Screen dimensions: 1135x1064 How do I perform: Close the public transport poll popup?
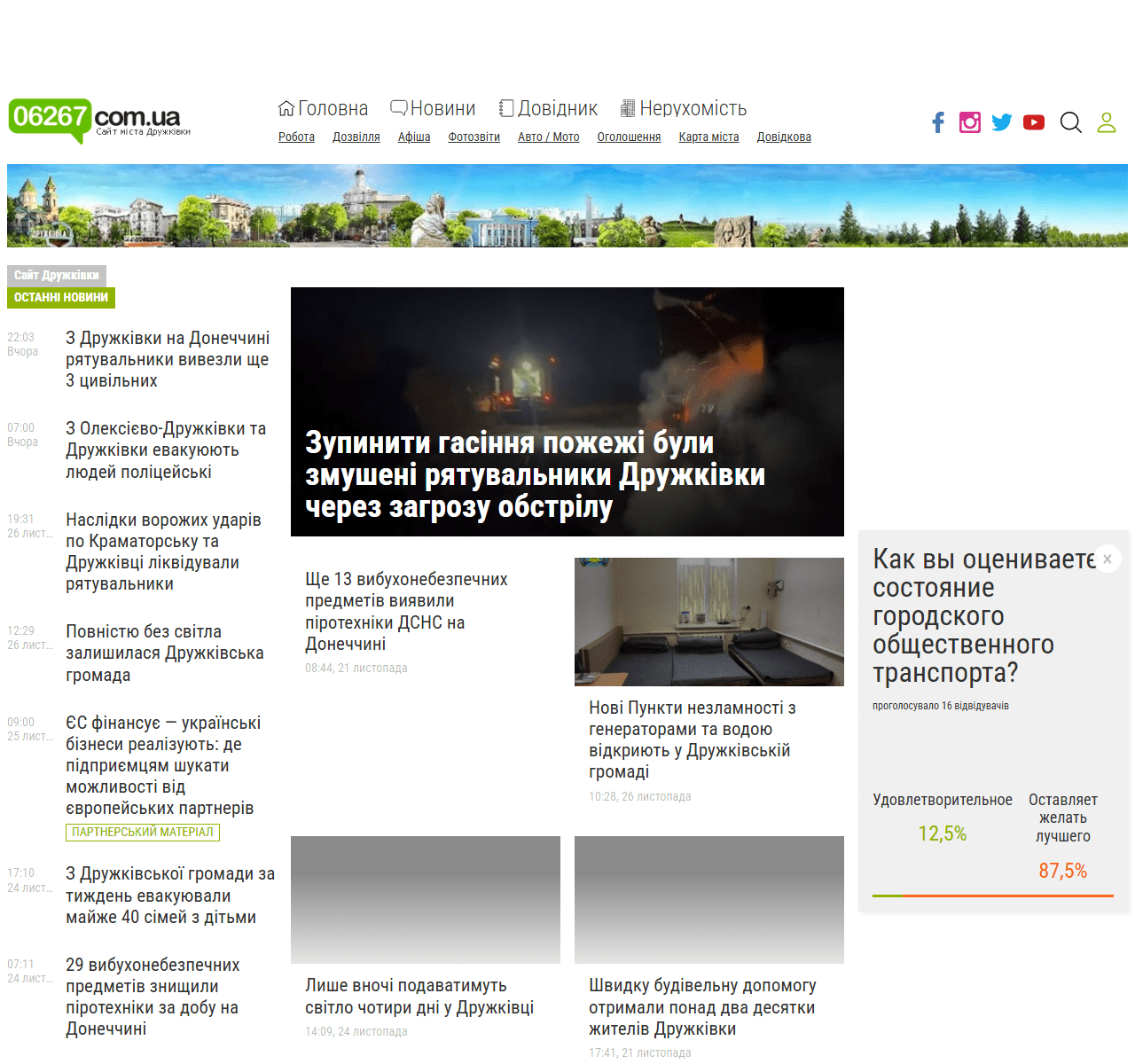(x=1108, y=559)
